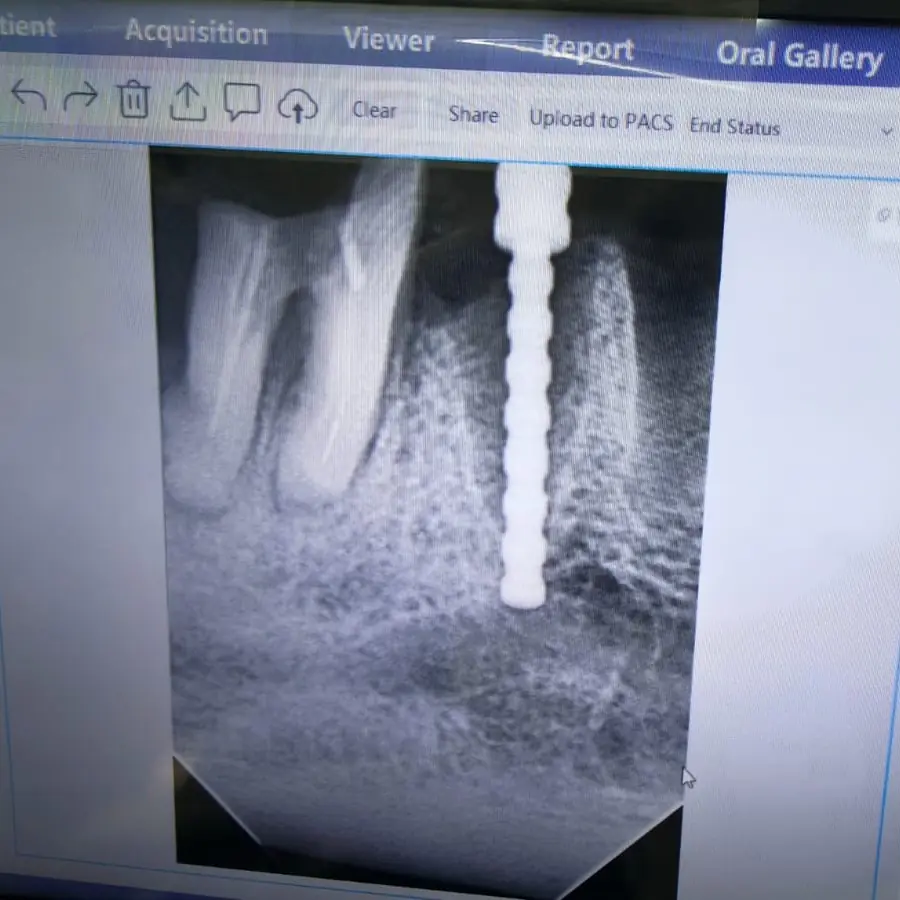Delete image with the trash icon
Image resolution: width=900 pixels, height=900 pixels.
pos(134,99)
